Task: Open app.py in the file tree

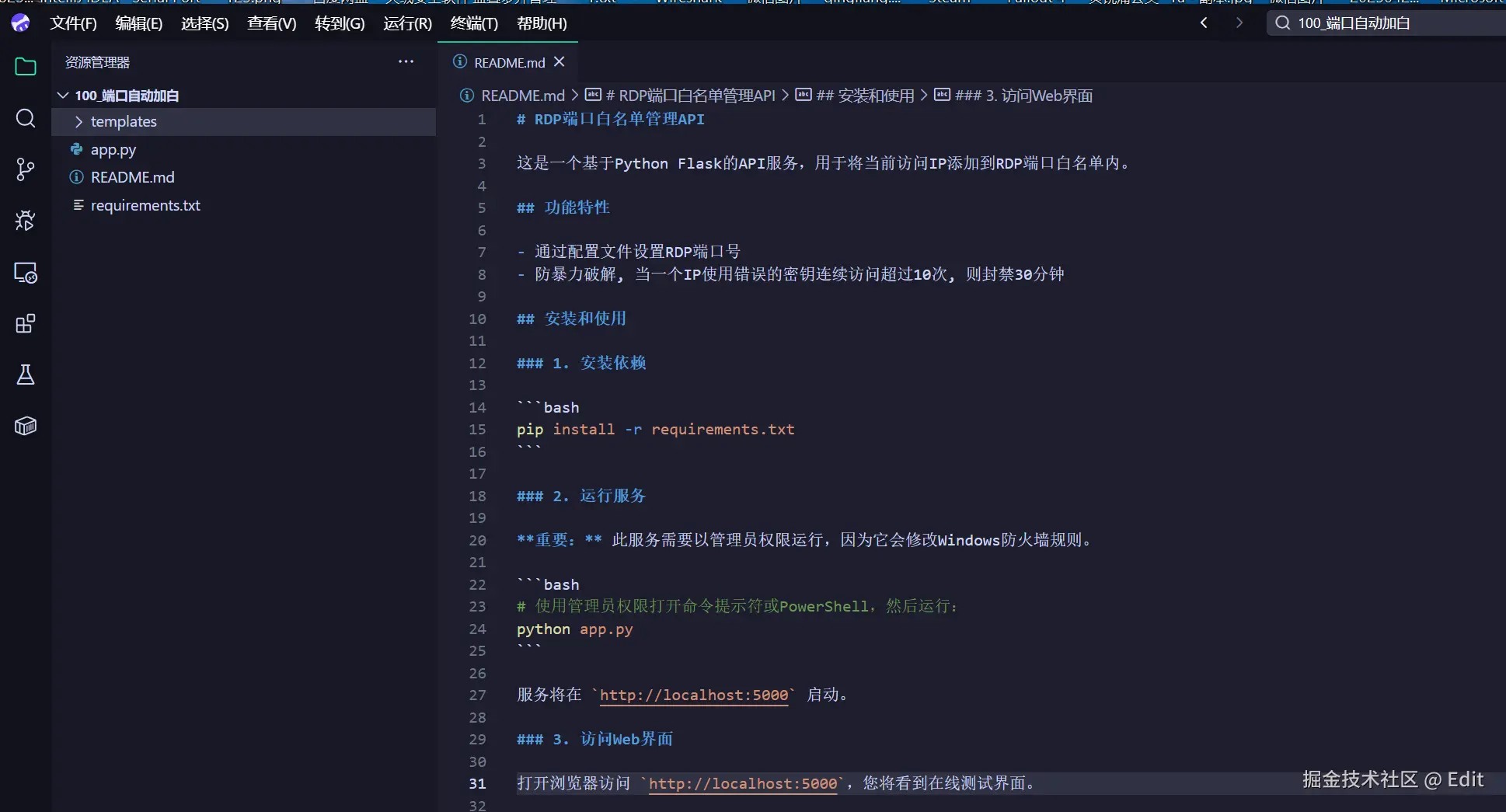Action: coord(113,150)
